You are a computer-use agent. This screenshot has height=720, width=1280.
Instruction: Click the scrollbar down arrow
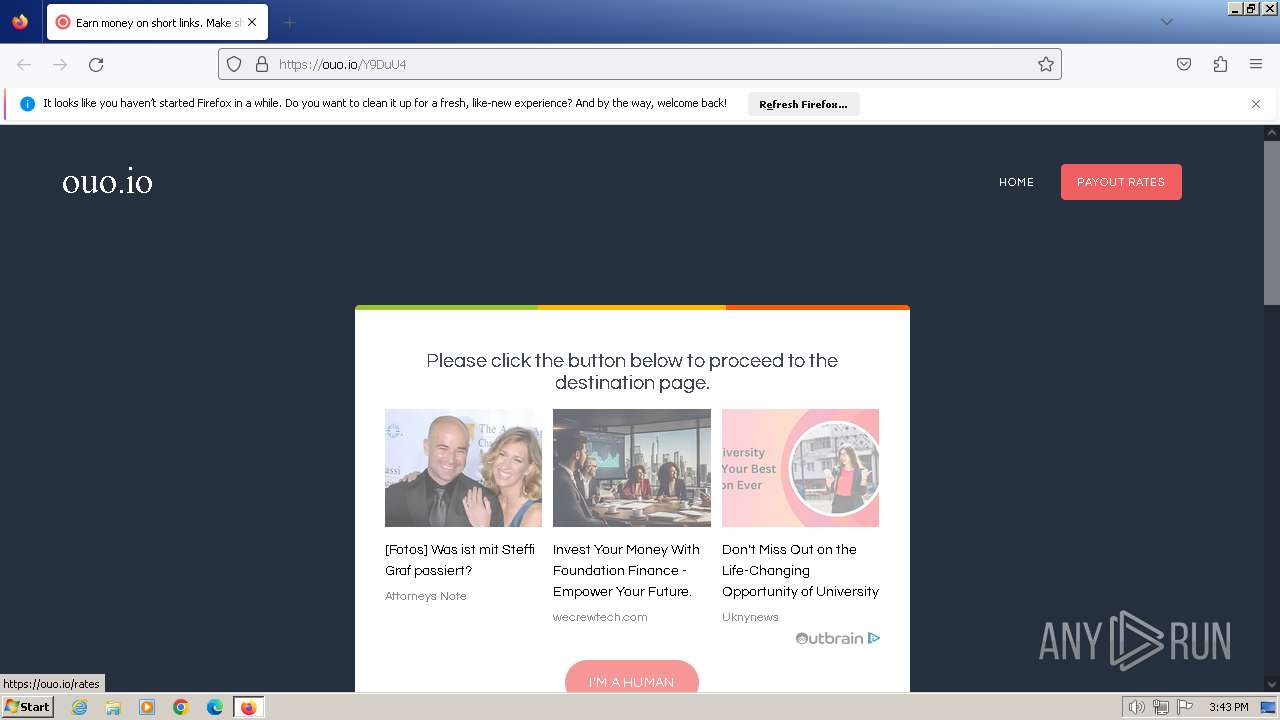click(x=1272, y=684)
